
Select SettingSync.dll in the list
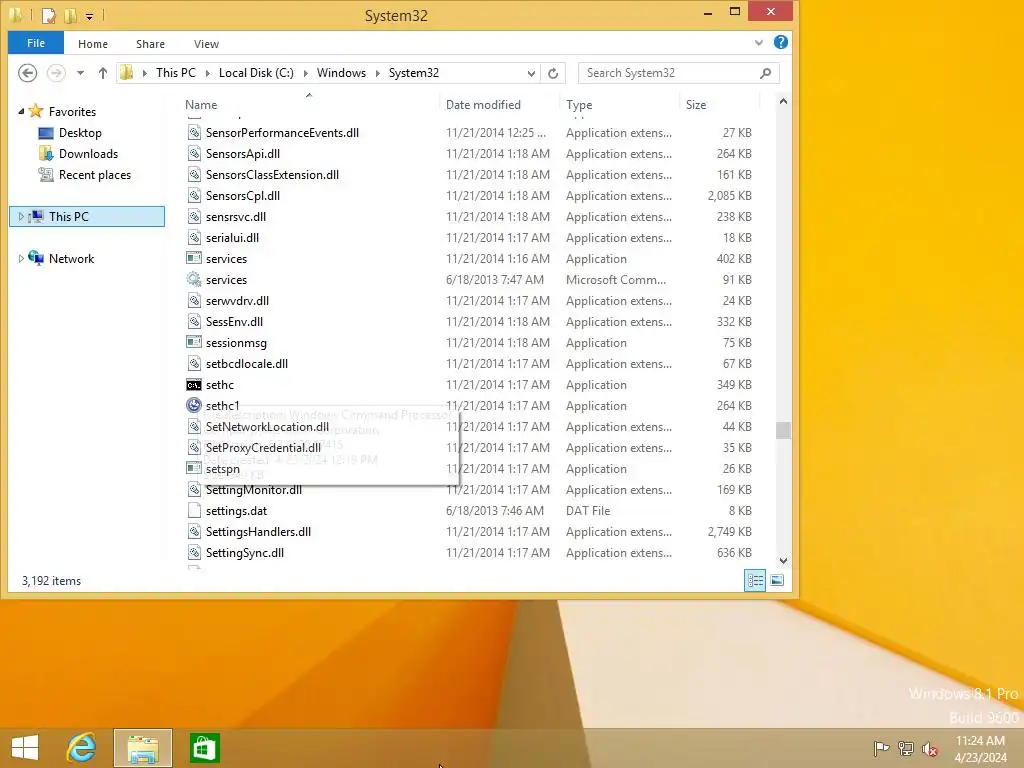coord(245,553)
